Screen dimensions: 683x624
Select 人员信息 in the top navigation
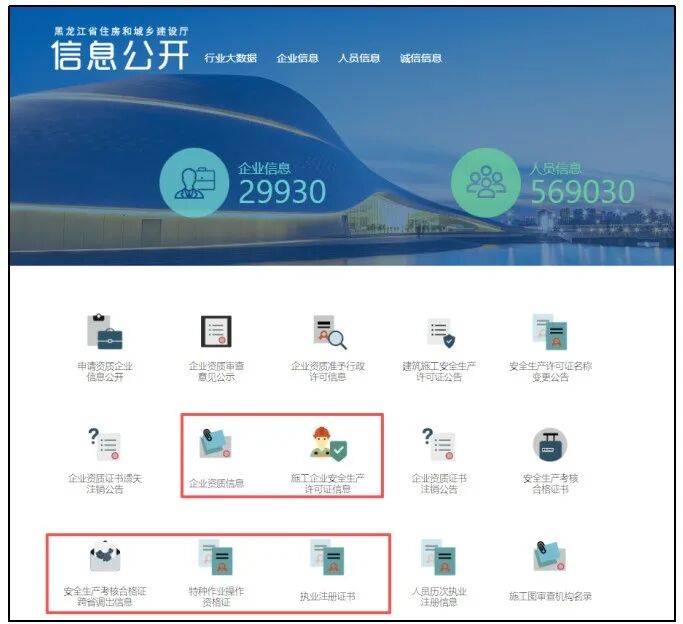coord(359,58)
